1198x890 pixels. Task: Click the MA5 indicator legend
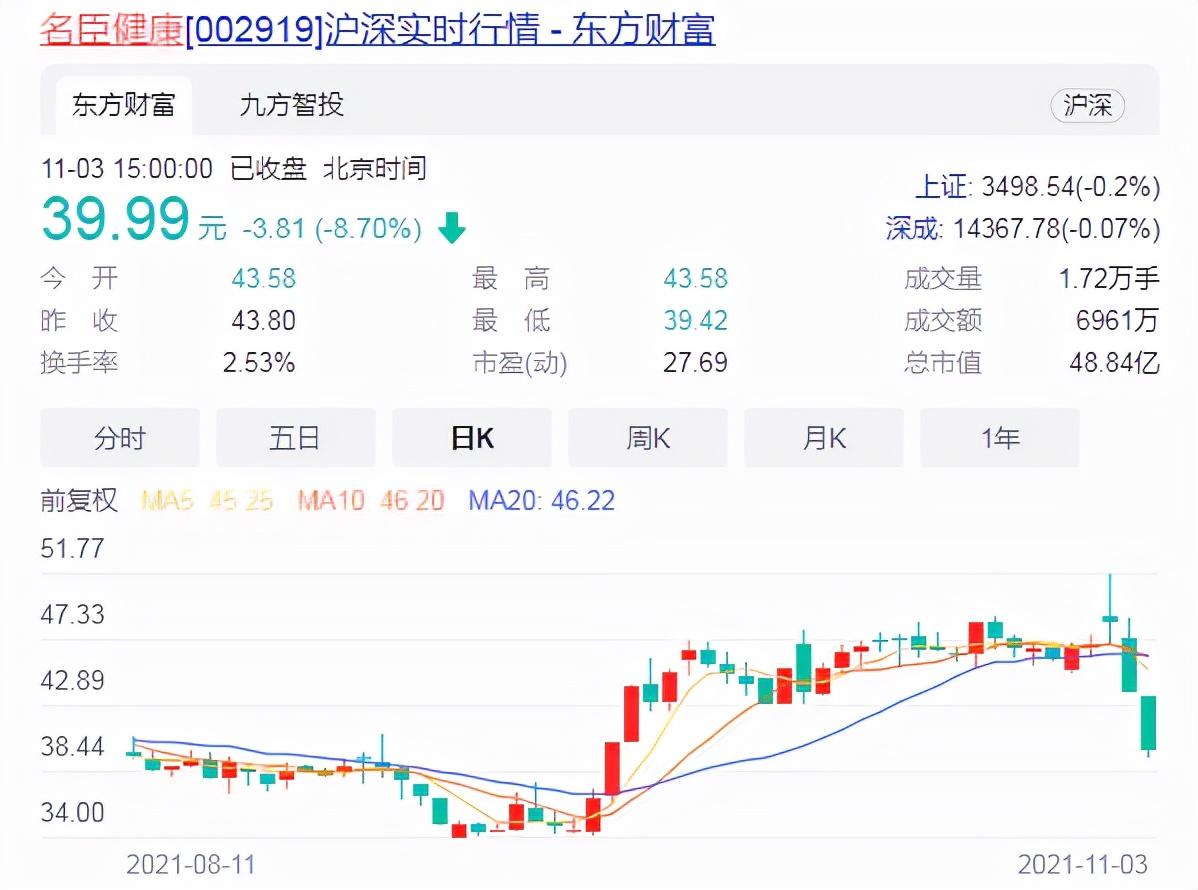click(x=207, y=501)
